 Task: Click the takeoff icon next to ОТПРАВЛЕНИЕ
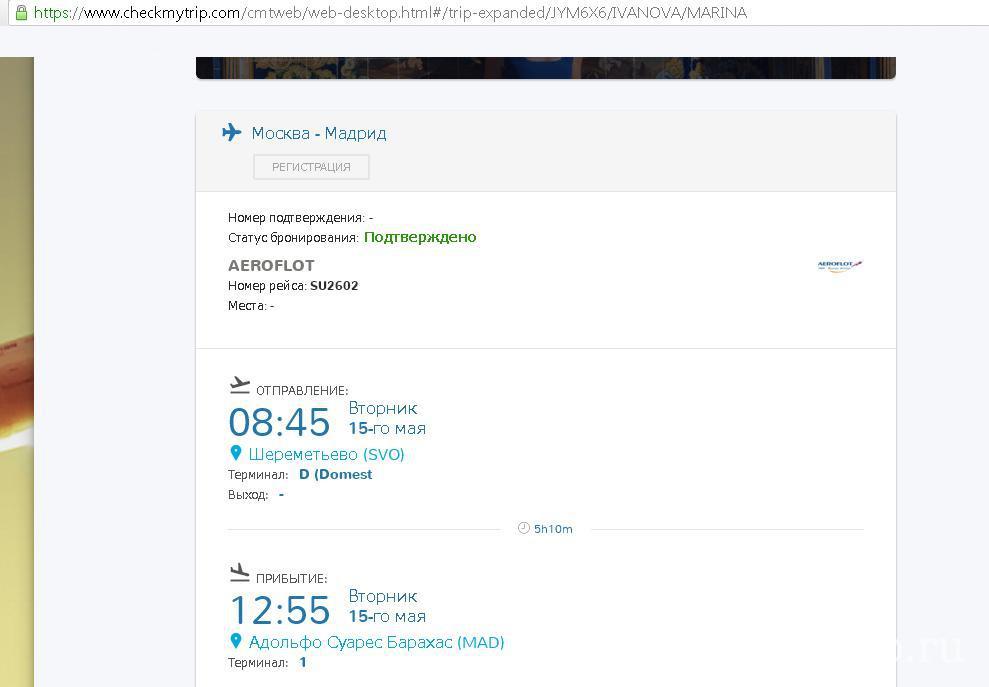[239, 385]
